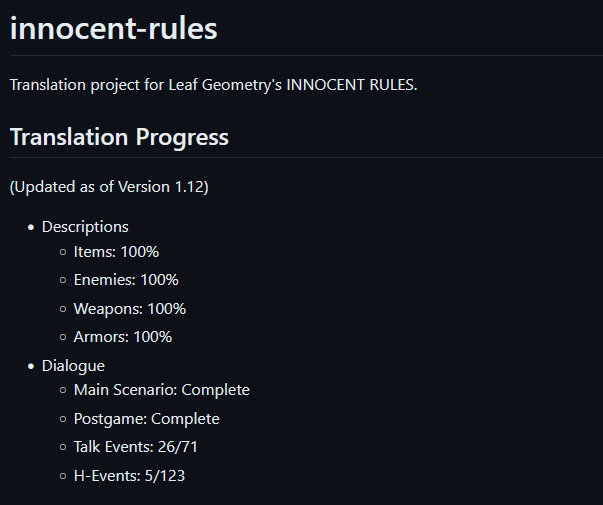Click the H-Events: 5/123 entry

(x=129, y=476)
